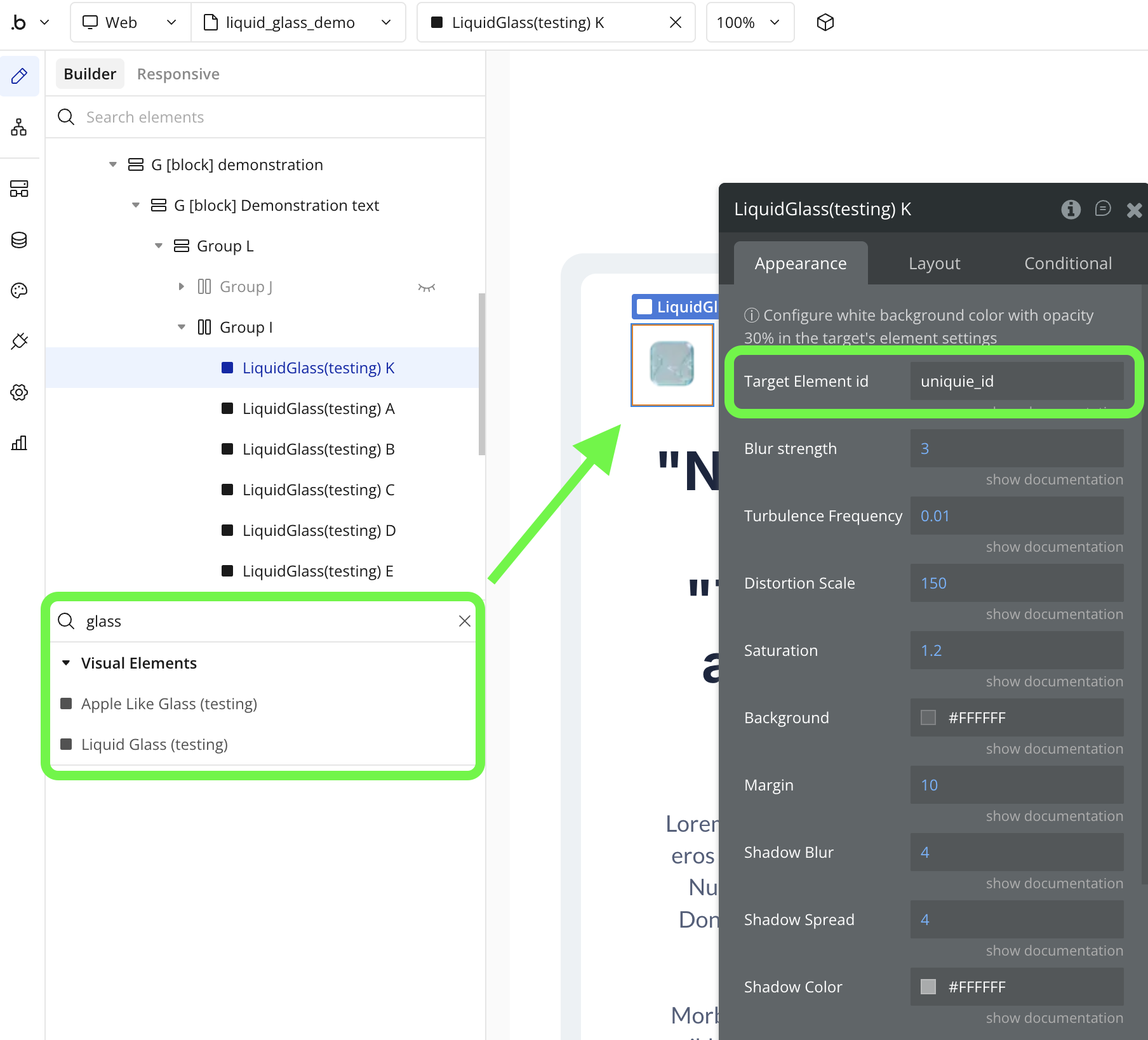Screen dimensions: 1148x1040
Task: Open the Workflow tab icon in sidebar
Action: tap(19, 128)
